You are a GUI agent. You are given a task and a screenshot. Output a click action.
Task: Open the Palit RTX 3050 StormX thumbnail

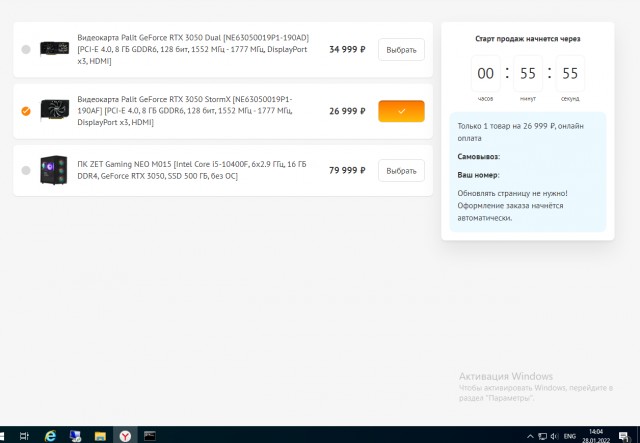click(x=54, y=109)
